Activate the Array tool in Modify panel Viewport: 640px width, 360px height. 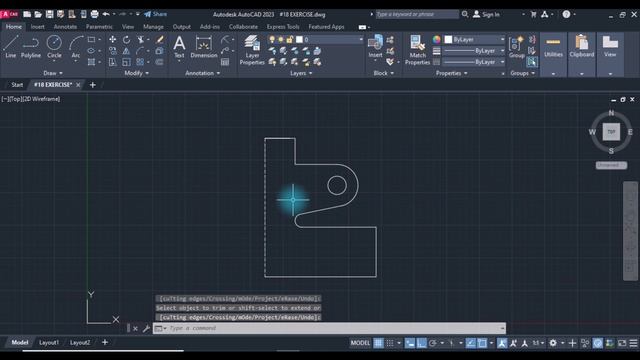[x=140, y=62]
